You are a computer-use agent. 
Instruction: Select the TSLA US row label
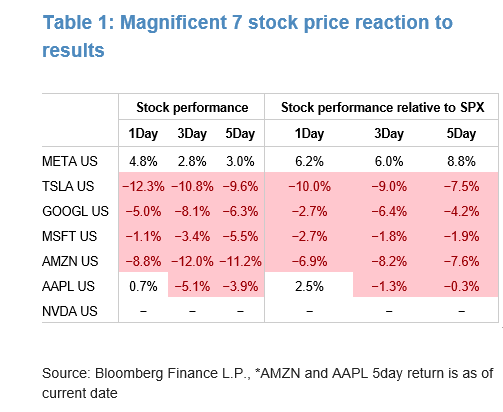pyautogui.click(x=68, y=186)
